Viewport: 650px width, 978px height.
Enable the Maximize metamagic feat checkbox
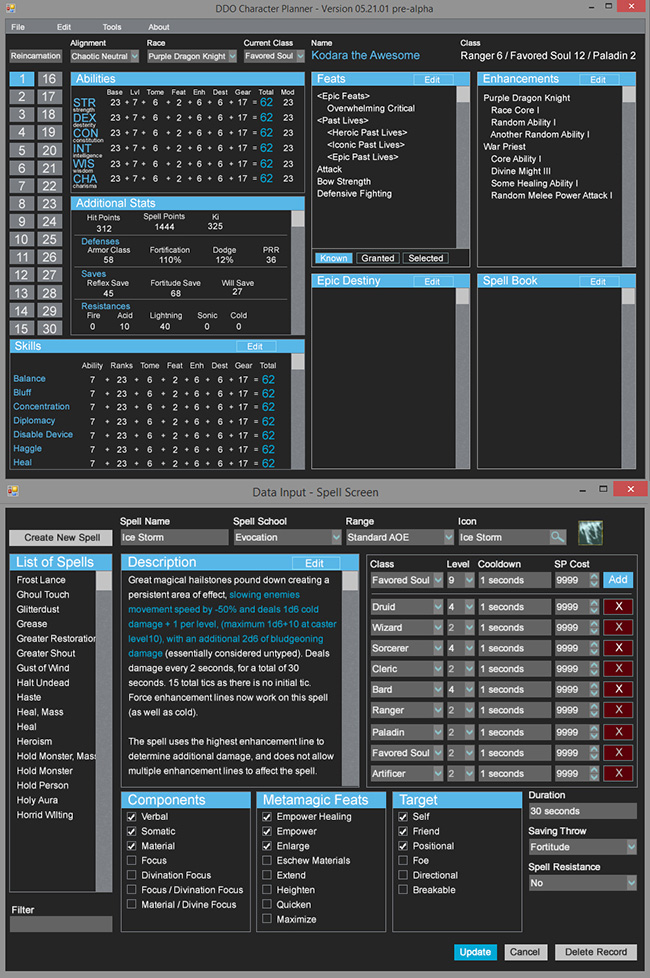[x=267, y=919]
